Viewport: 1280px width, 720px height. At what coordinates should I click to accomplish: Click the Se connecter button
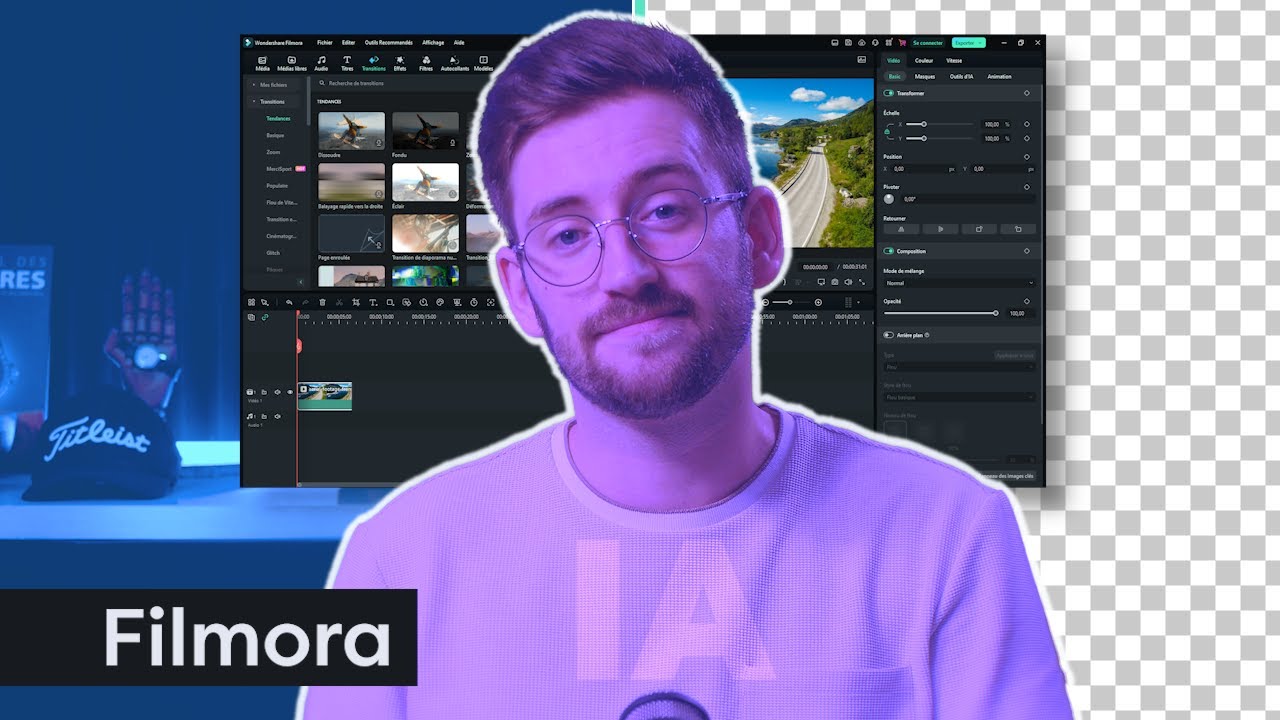[927, 43]
